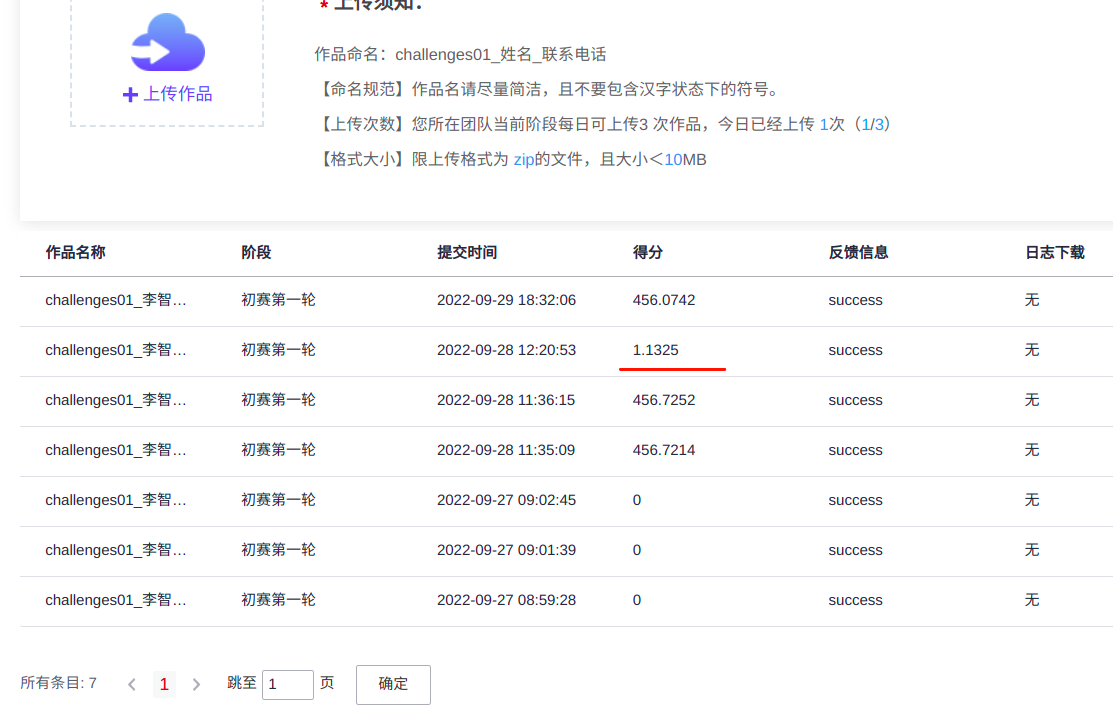Click success feedback for 2022-09-27 09:01:39

point(855,550)
